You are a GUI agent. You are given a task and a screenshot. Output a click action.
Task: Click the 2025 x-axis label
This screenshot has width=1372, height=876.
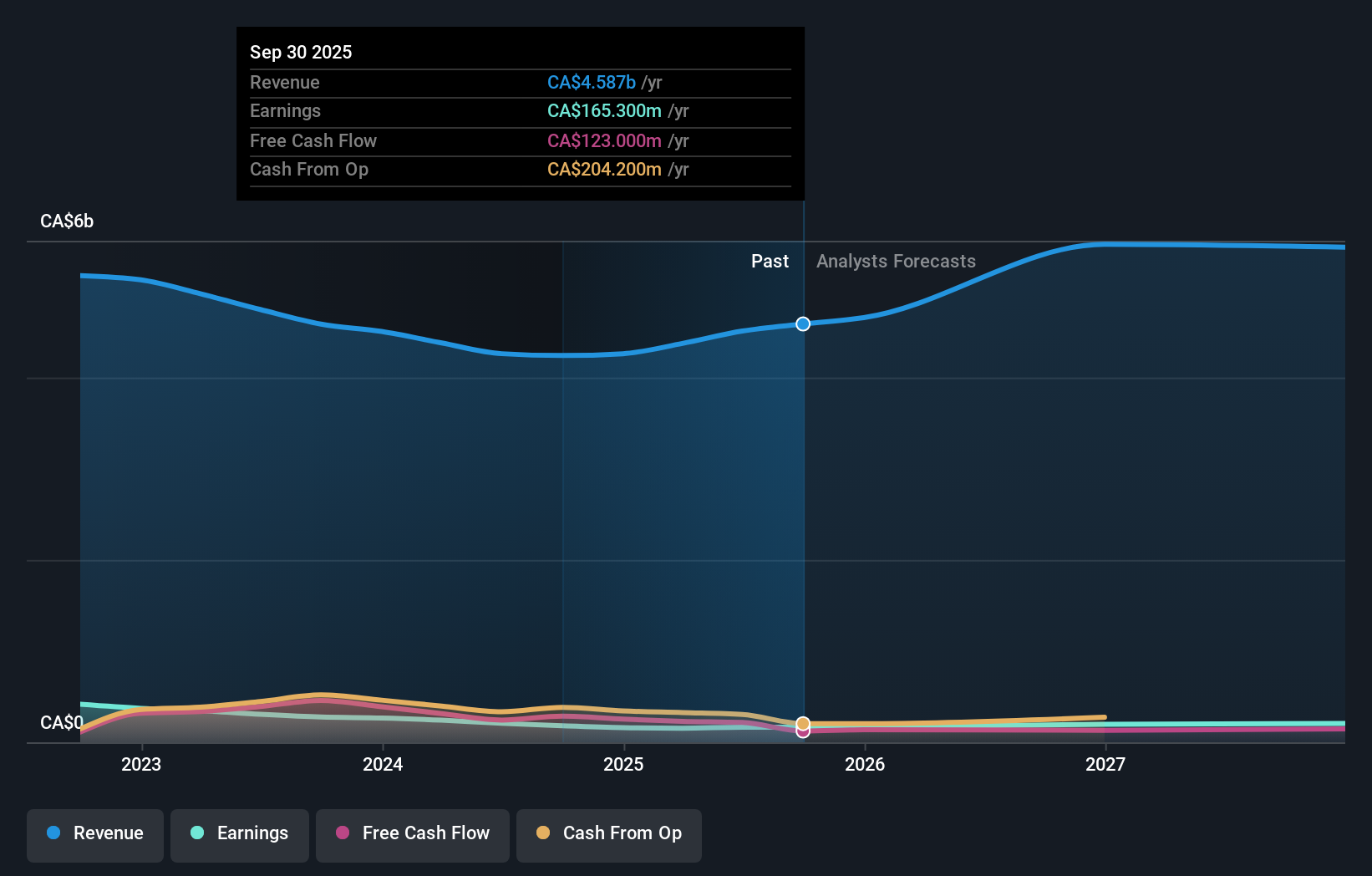pyautogui.click(x=623, y=764)
